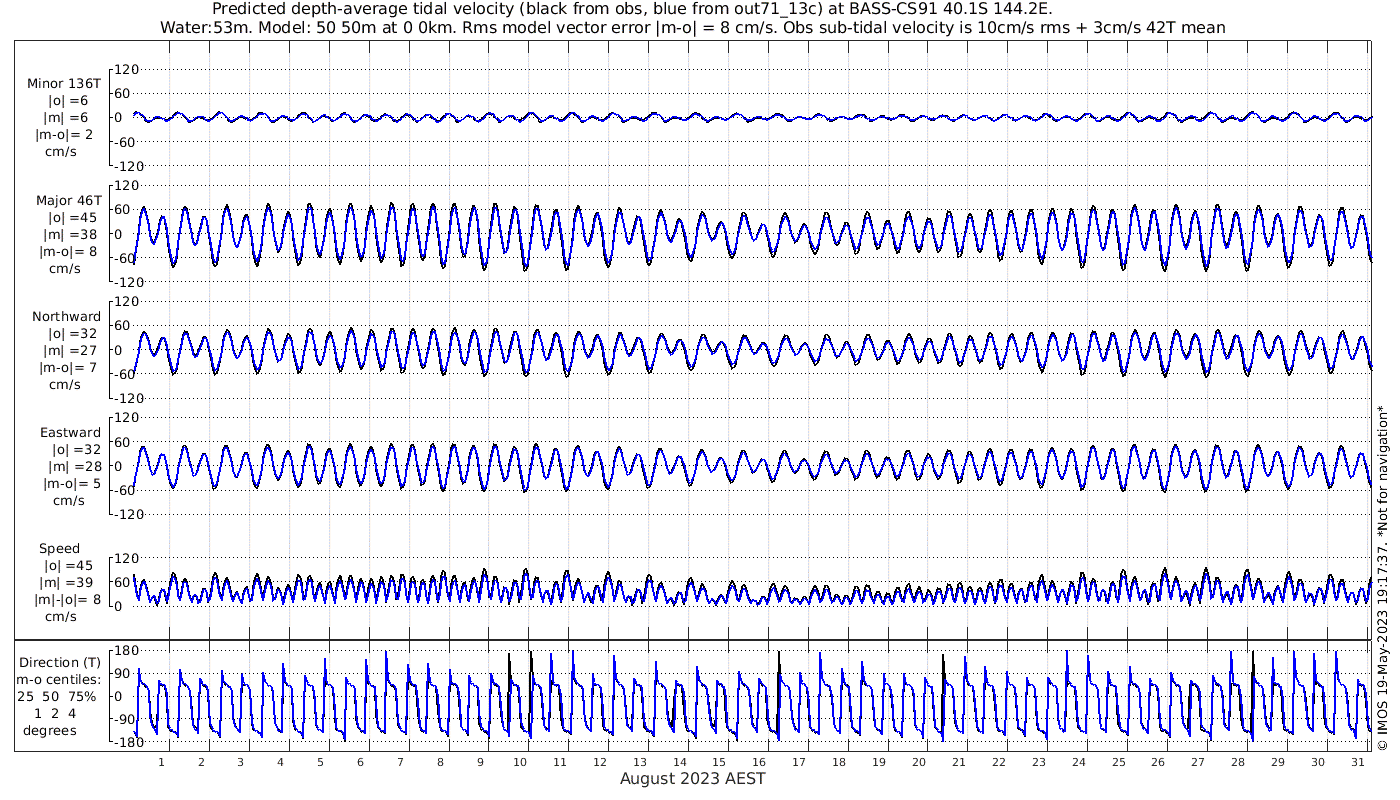Image resolution: width=1400 pixels, height=800 pixels.
Task: Click day '5' on the date axis
Action: click(x=320, y=762)
